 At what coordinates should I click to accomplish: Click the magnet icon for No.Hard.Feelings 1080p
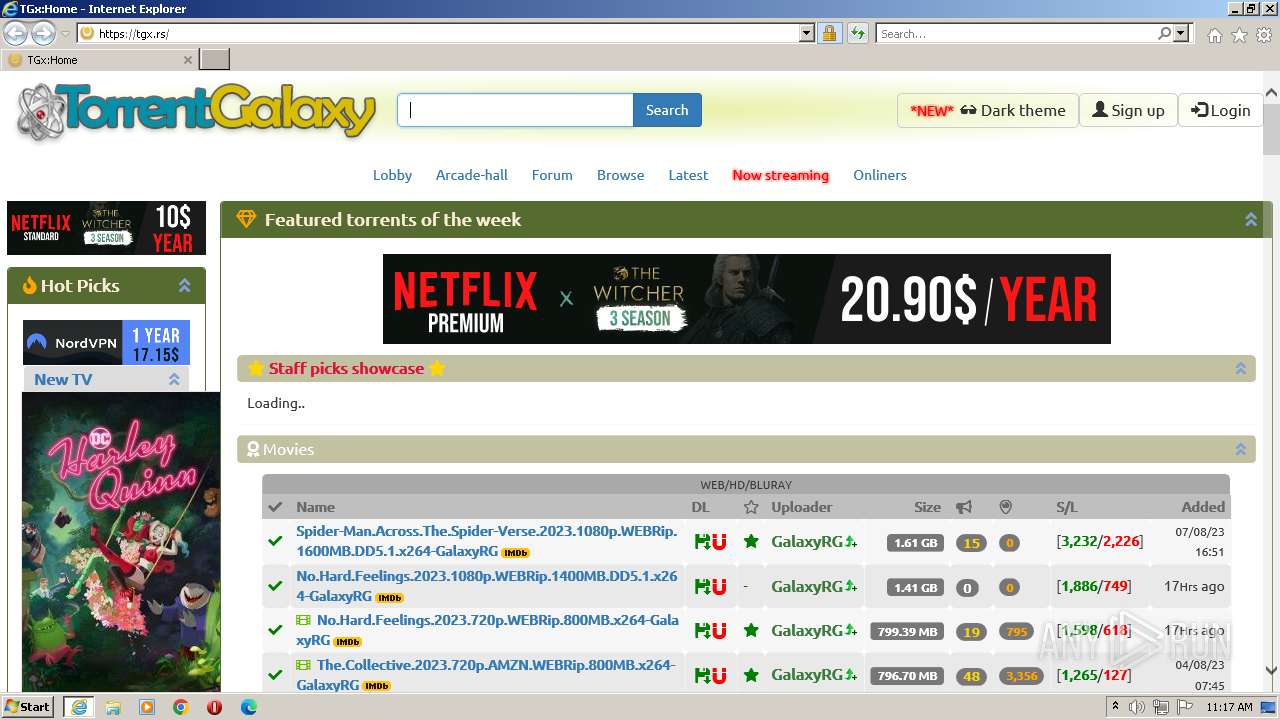click(x=717, y=586)
